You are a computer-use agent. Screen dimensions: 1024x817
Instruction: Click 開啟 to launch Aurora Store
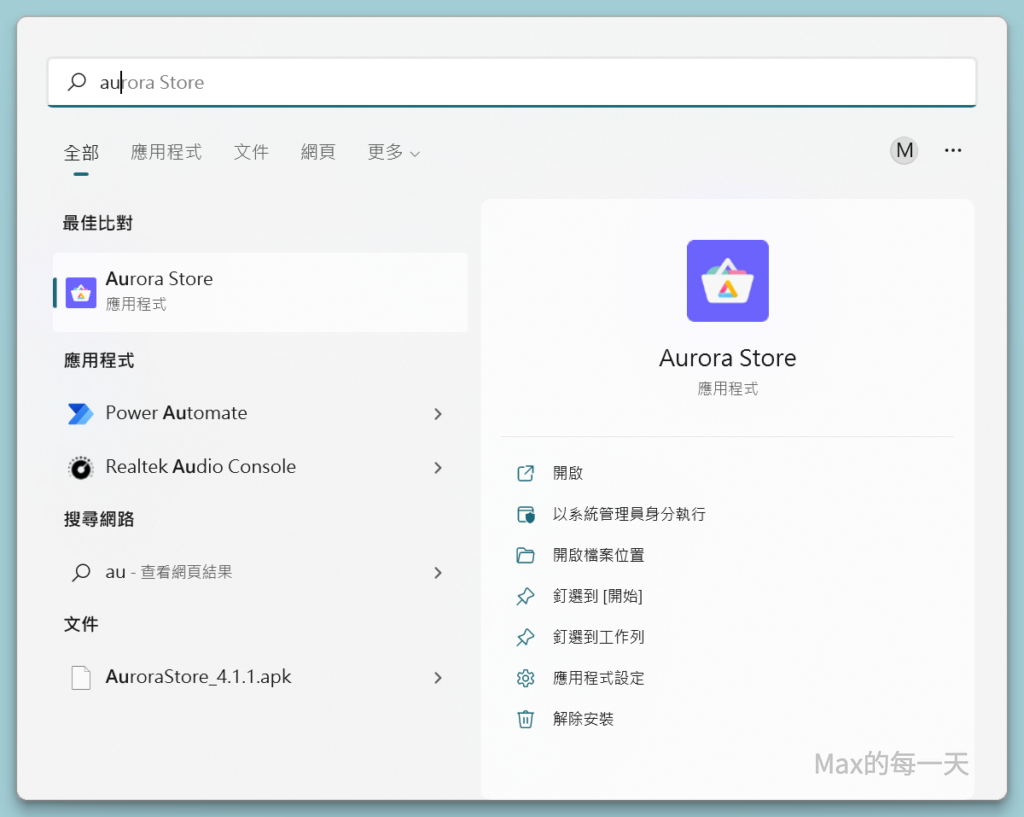coord(568,473)
